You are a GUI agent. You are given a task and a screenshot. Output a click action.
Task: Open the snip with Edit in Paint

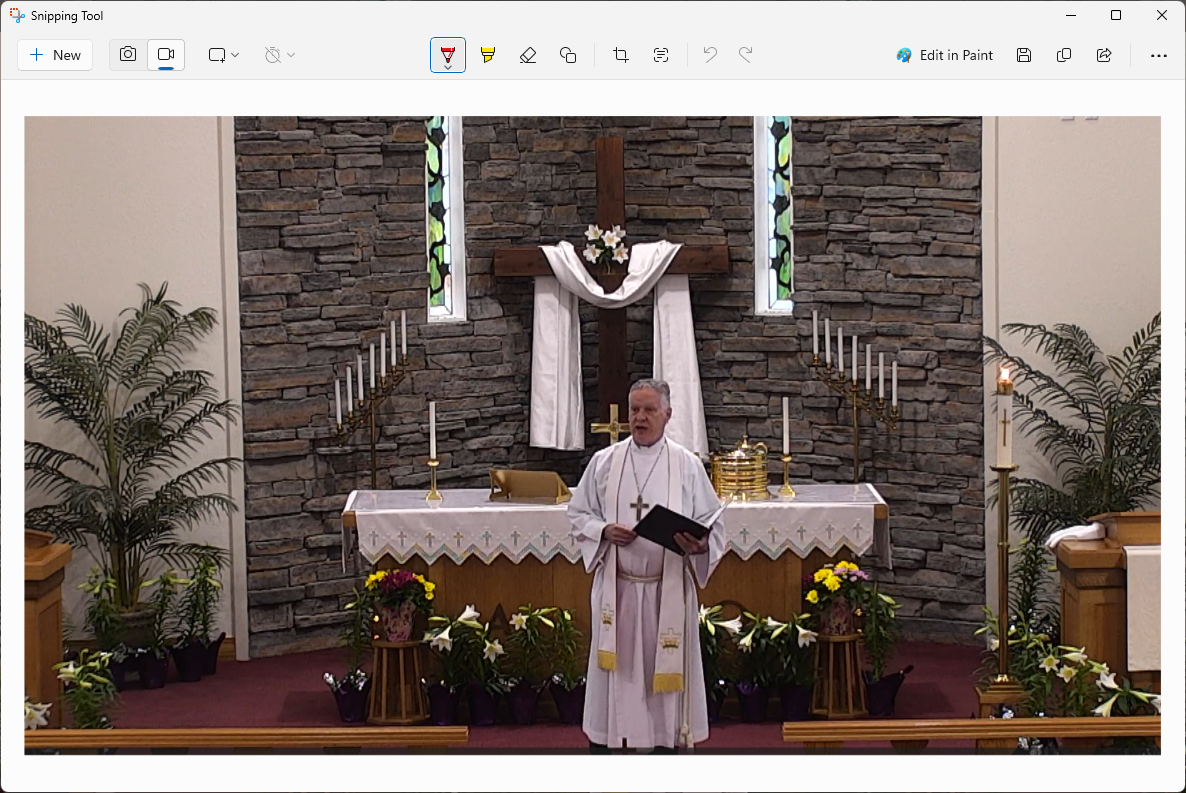945,55
